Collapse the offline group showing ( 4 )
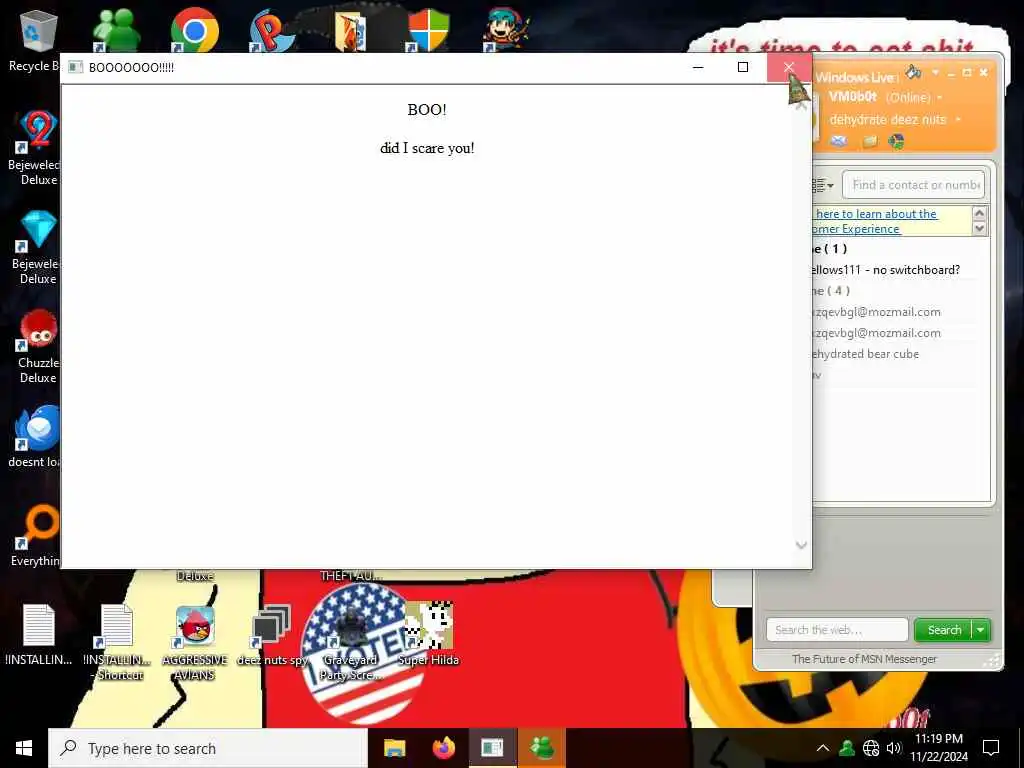Screen dimensions: 1024x768 [x=831, y=291]
